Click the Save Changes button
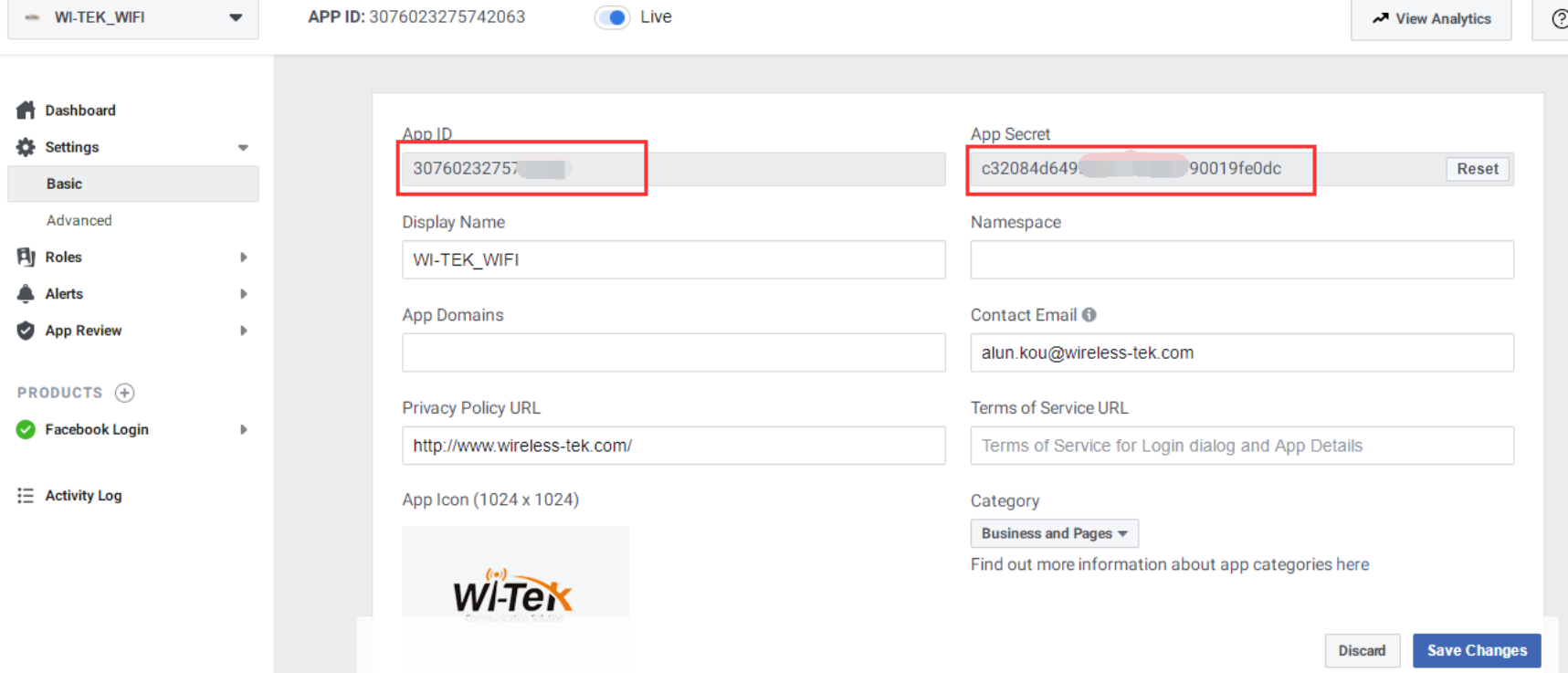 coord(1477,651)
